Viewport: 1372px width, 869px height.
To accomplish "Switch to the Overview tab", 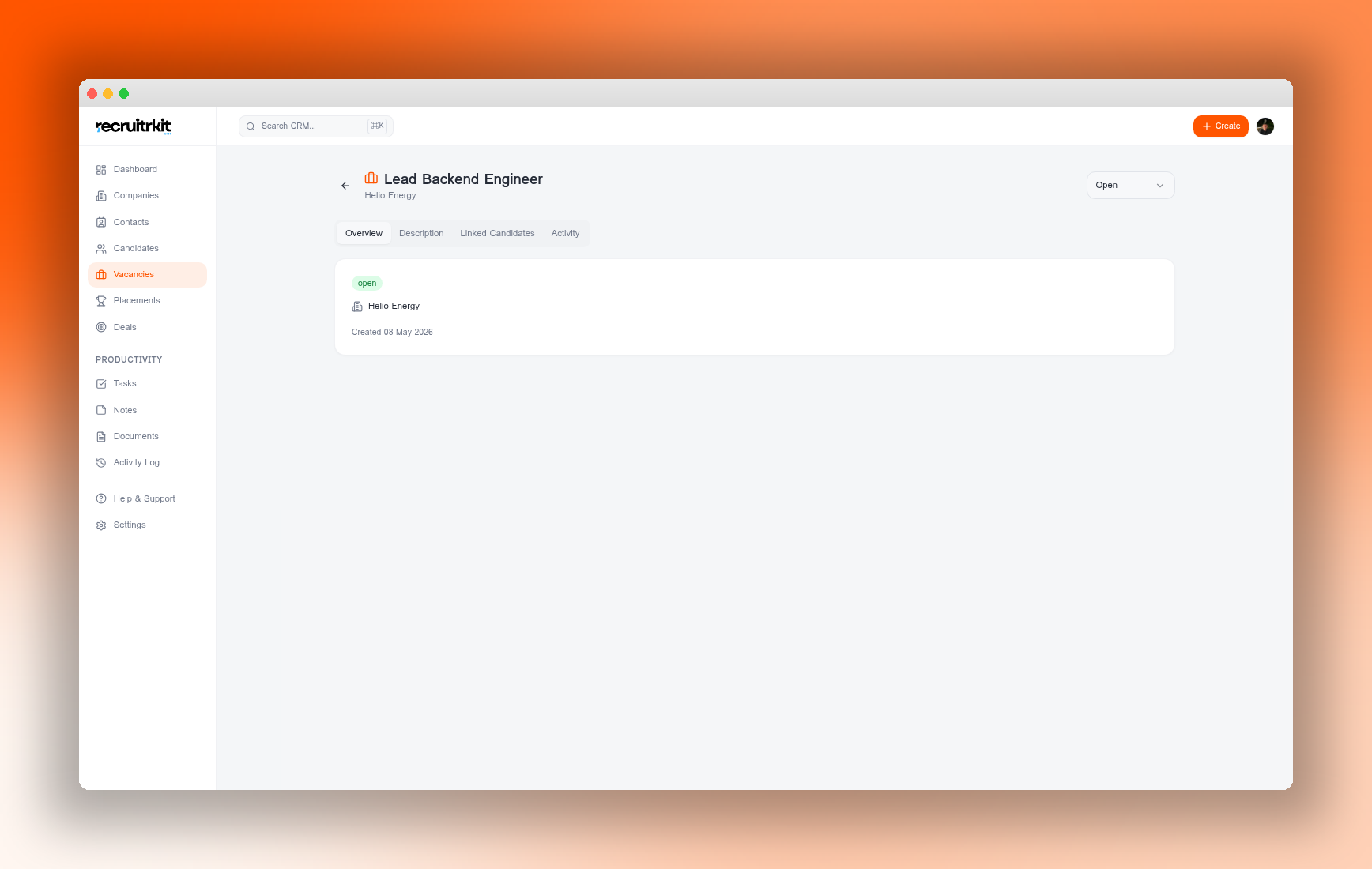I will point(364,233).
